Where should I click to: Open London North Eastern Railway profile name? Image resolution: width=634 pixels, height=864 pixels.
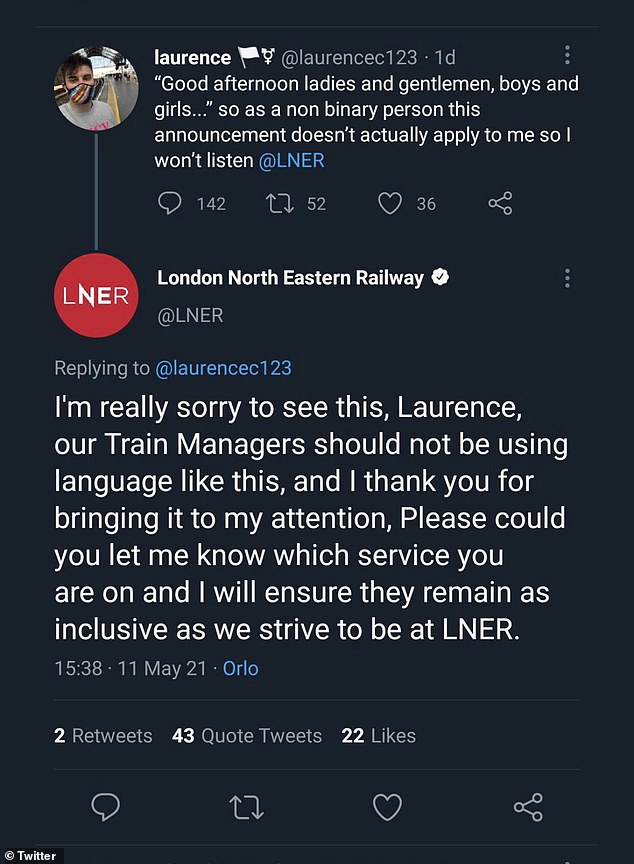290,278
